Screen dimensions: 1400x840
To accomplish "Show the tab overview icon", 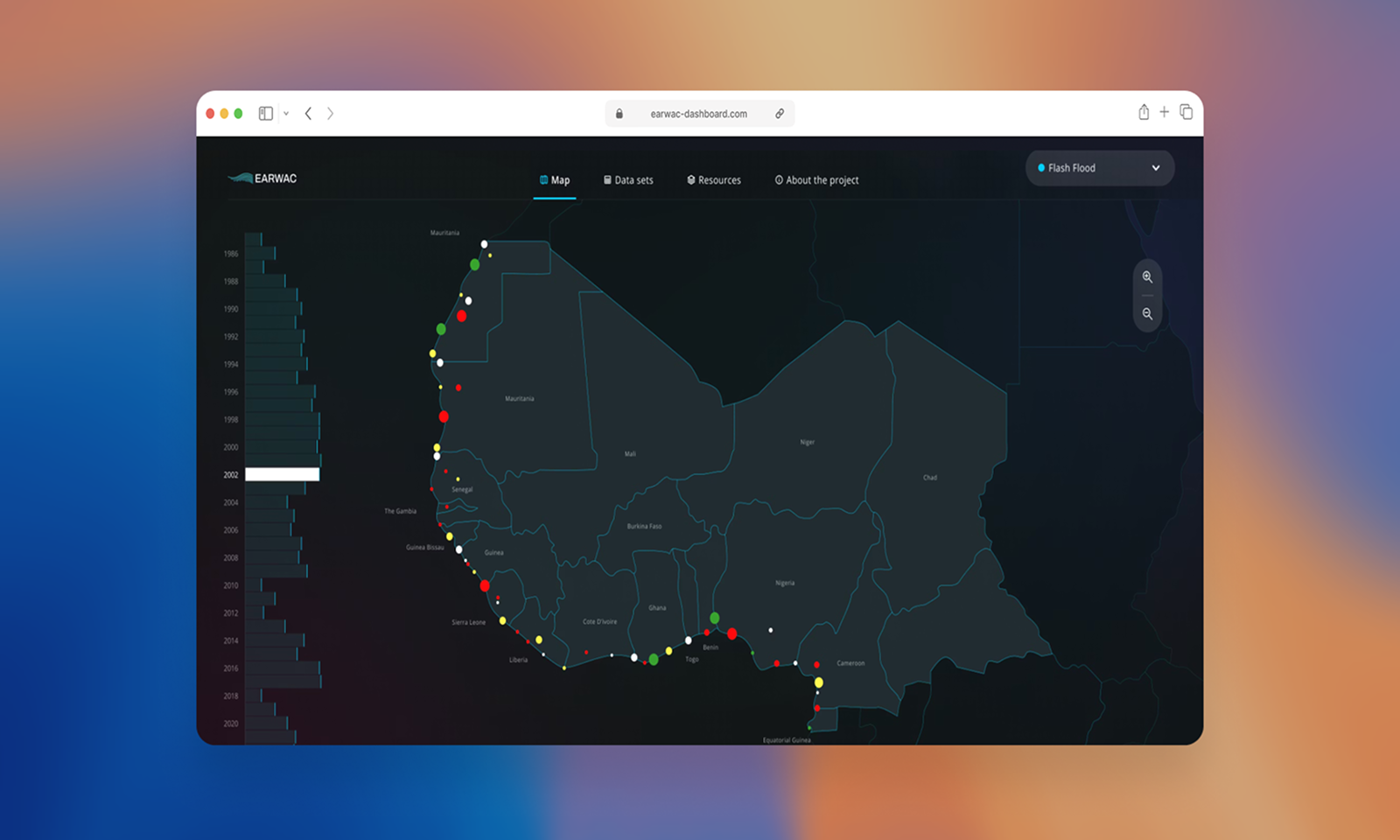I will pyautogui.click(x=1186, y=112).
